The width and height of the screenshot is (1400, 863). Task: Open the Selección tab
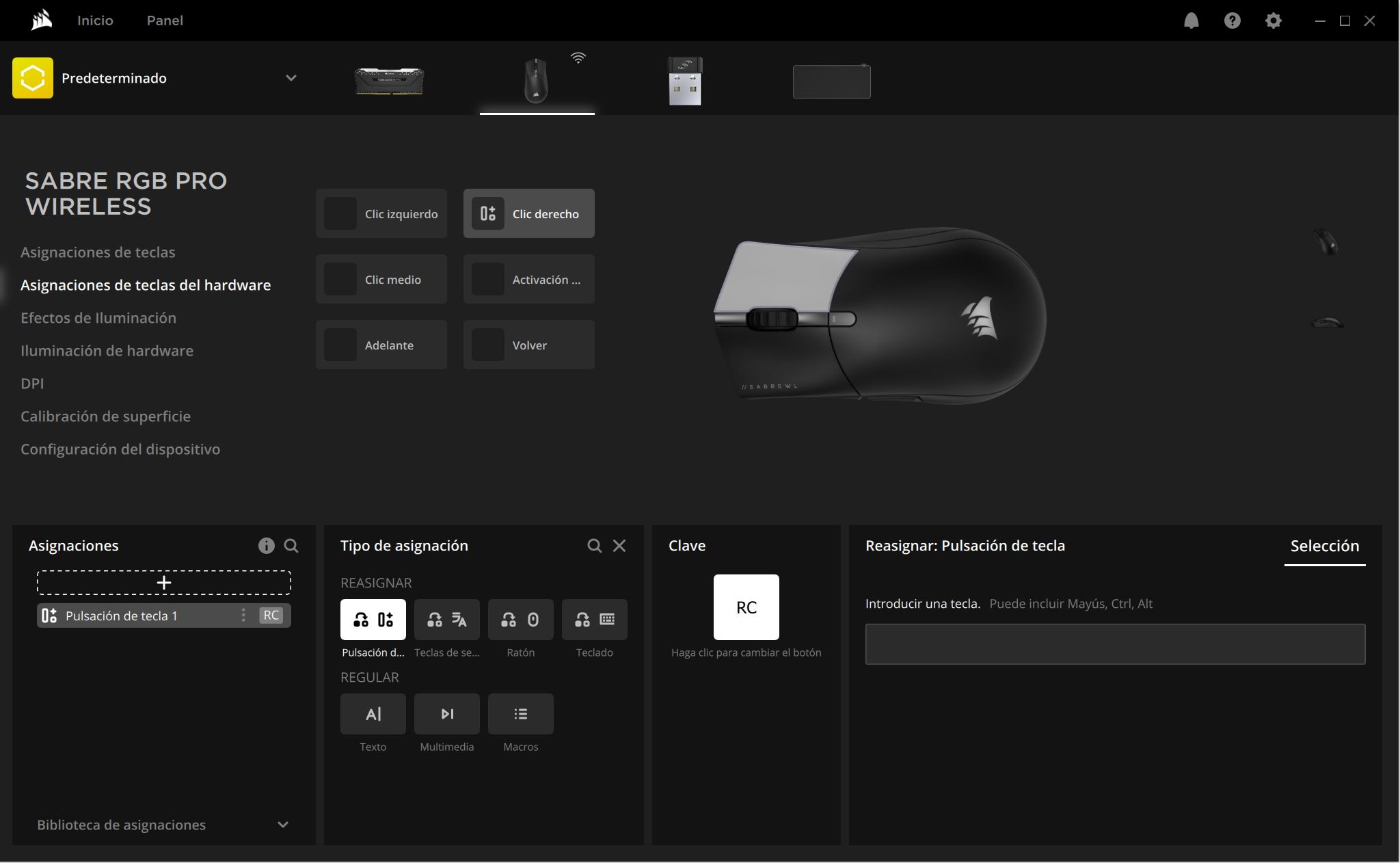click(1325, 546)
